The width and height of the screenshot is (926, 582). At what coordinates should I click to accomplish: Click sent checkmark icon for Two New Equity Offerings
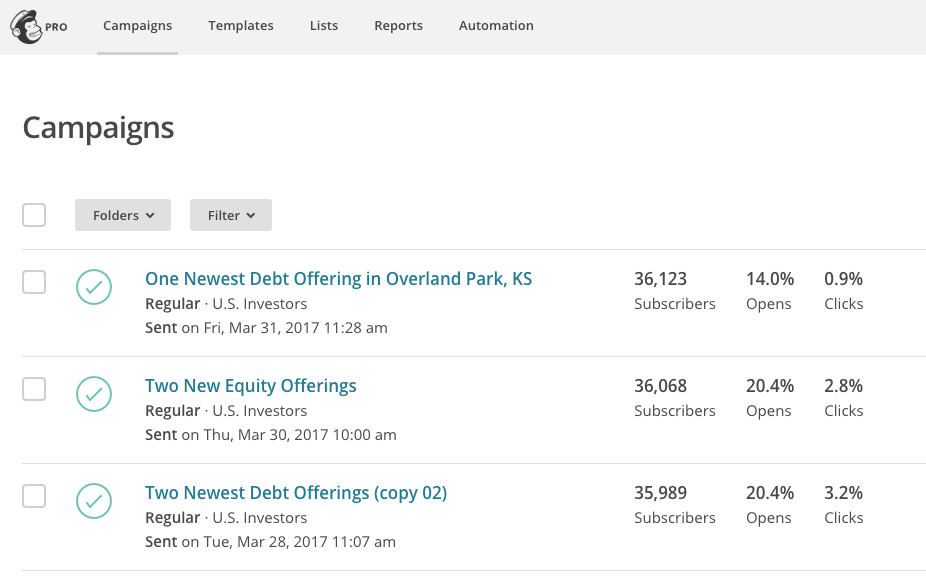(x=94, y=394)
